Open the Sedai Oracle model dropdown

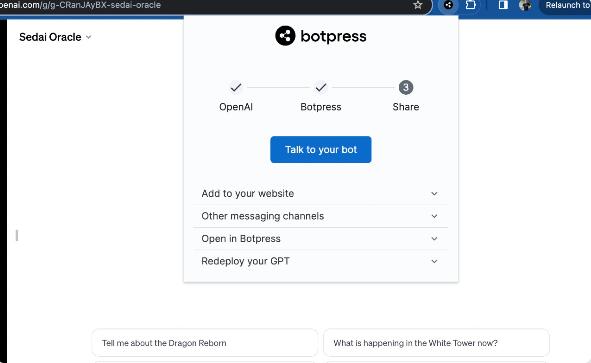pyautogui.click(x=55, y=37)
